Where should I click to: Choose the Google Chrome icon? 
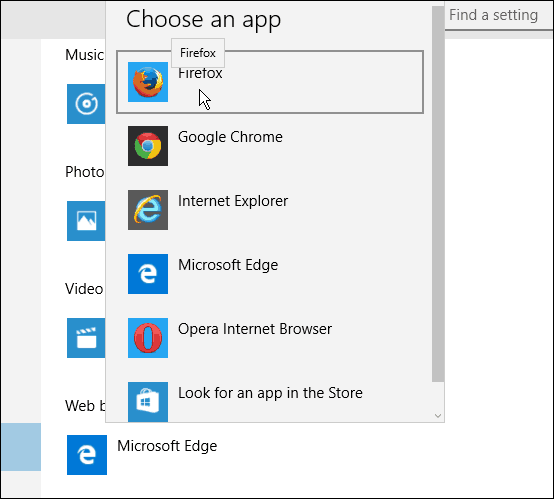coord(148,146)
